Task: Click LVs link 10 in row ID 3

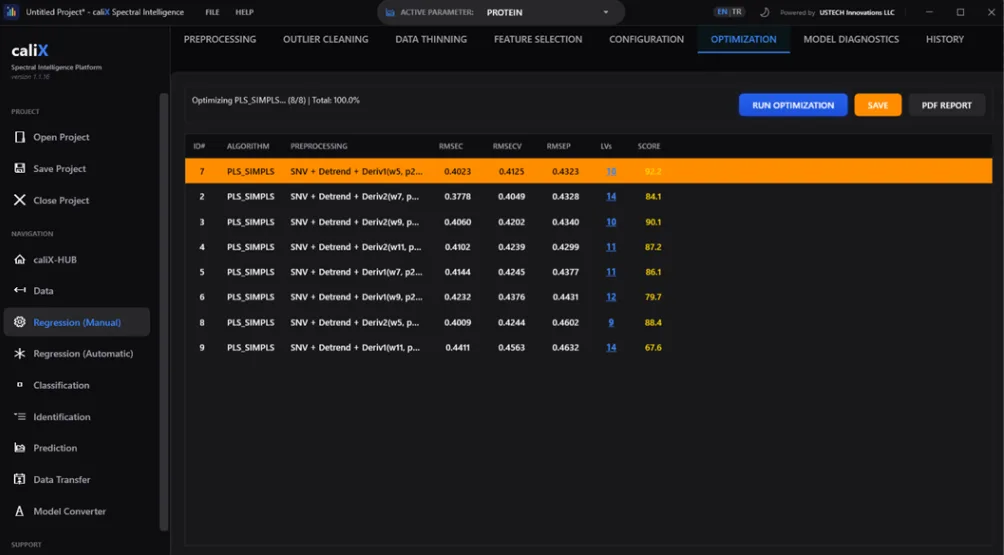Action: click(611, 222)
